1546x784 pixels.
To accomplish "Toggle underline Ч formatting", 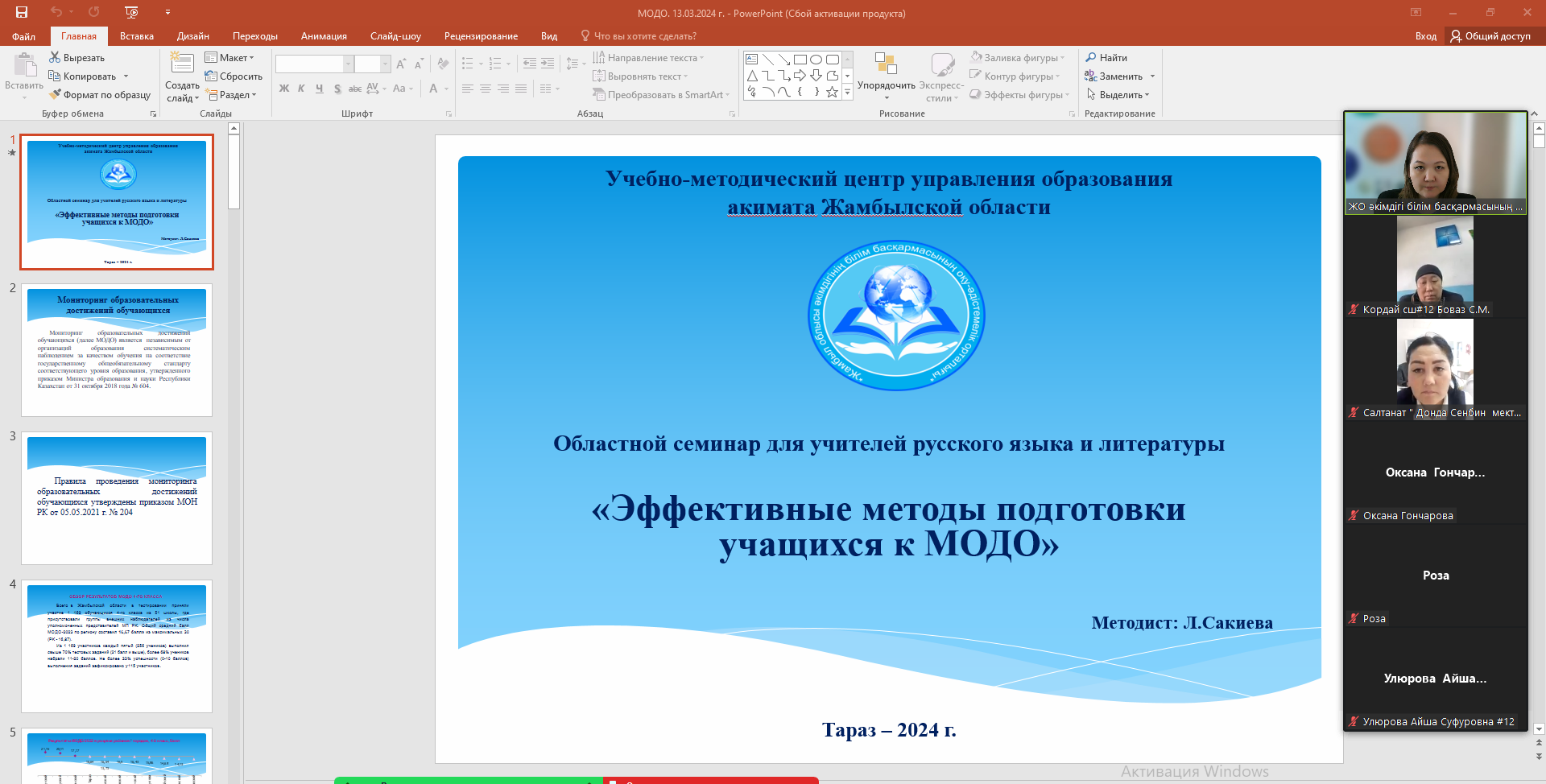I will coord(319,89).
